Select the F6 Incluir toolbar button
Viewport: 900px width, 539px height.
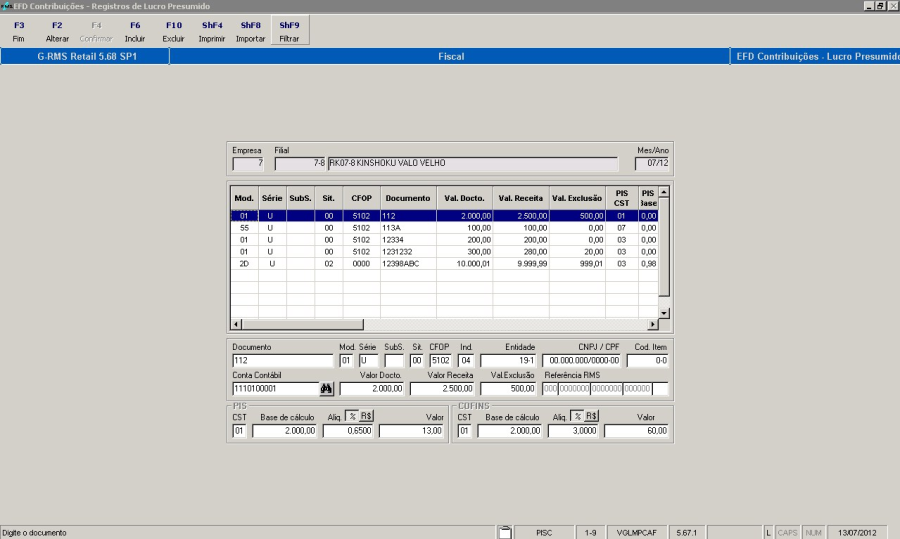click(135, 31)
